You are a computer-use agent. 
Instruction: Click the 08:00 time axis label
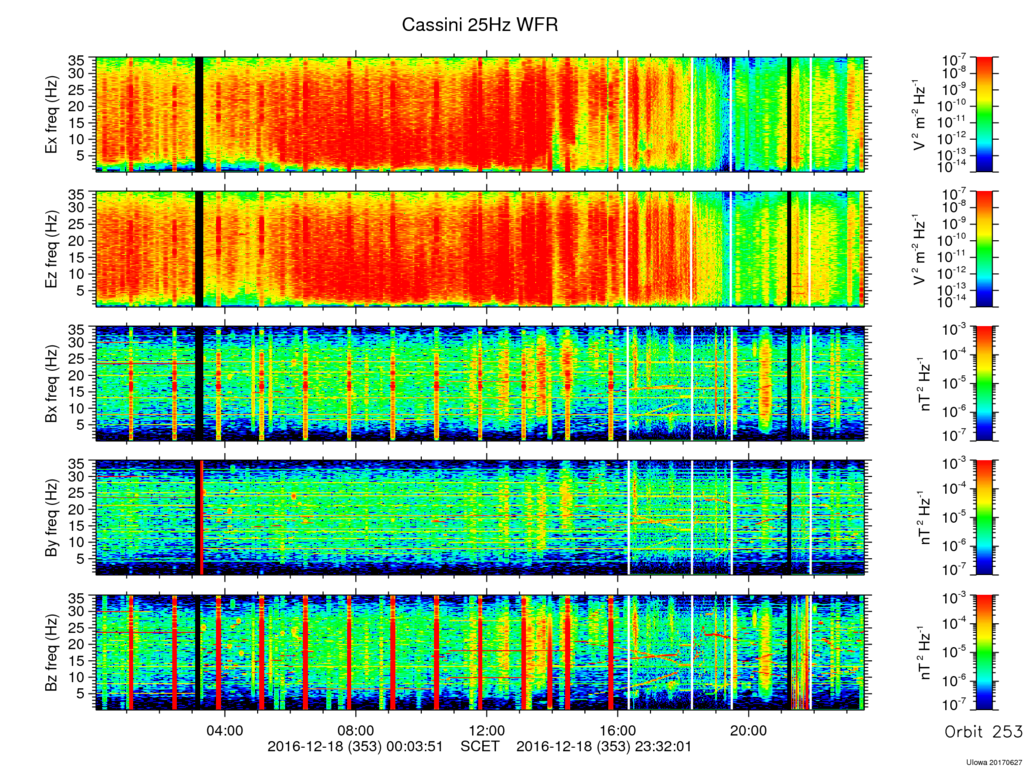(355, 728)
